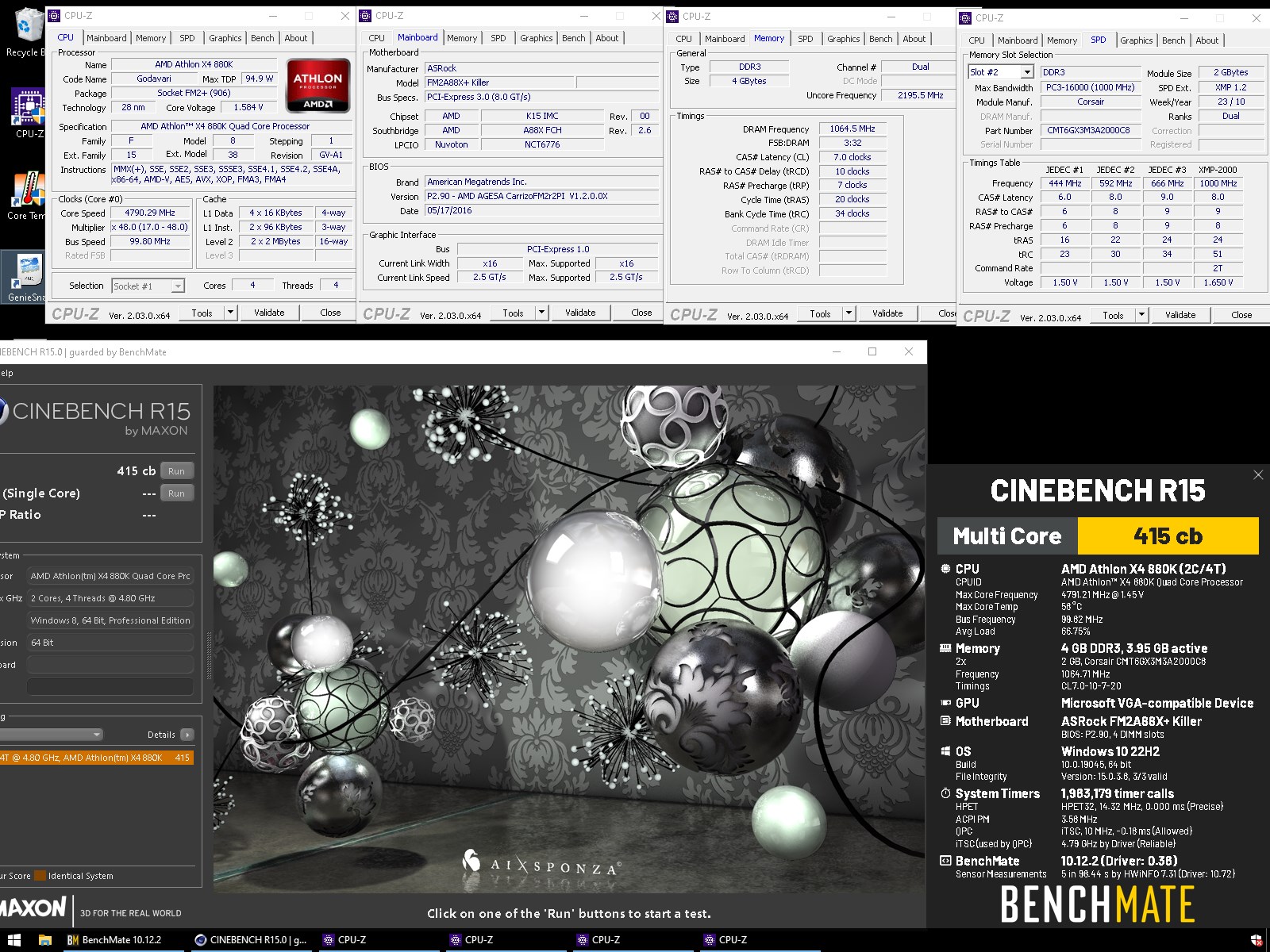Screen dimensions: 1270x952
Task: Click the Details arrow button in Cinebench
Action: tap(187, 735)
